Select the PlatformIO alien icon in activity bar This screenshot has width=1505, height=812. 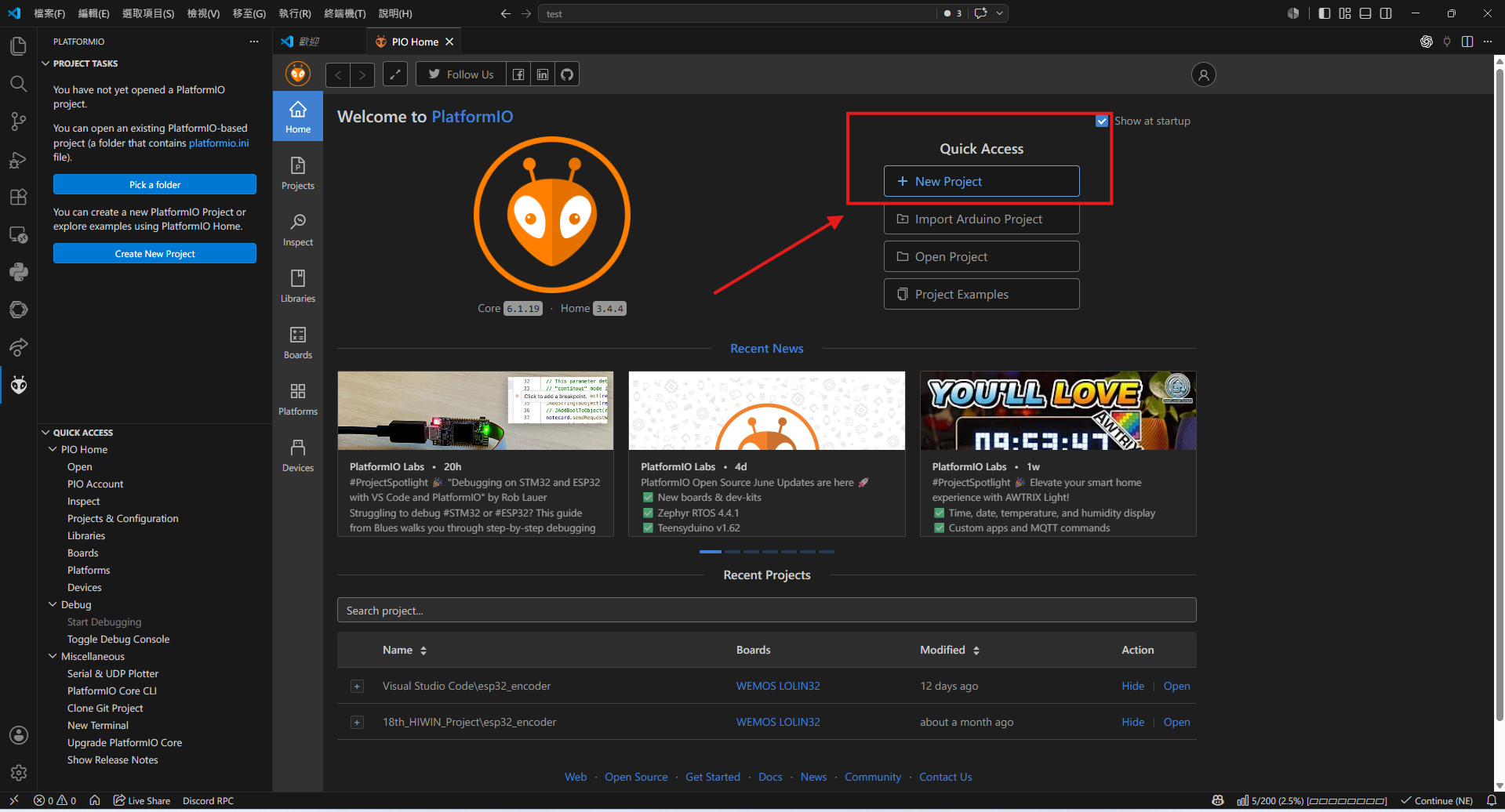19,384
